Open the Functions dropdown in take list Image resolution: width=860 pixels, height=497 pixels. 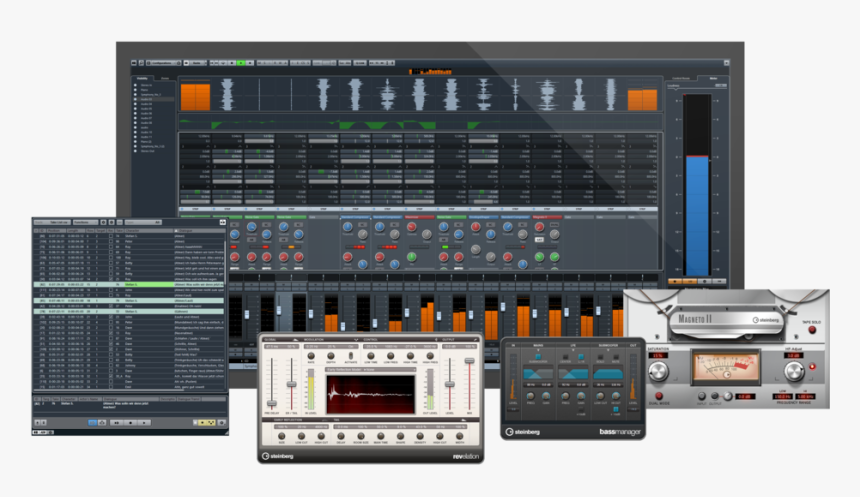[x=86, y=222]
